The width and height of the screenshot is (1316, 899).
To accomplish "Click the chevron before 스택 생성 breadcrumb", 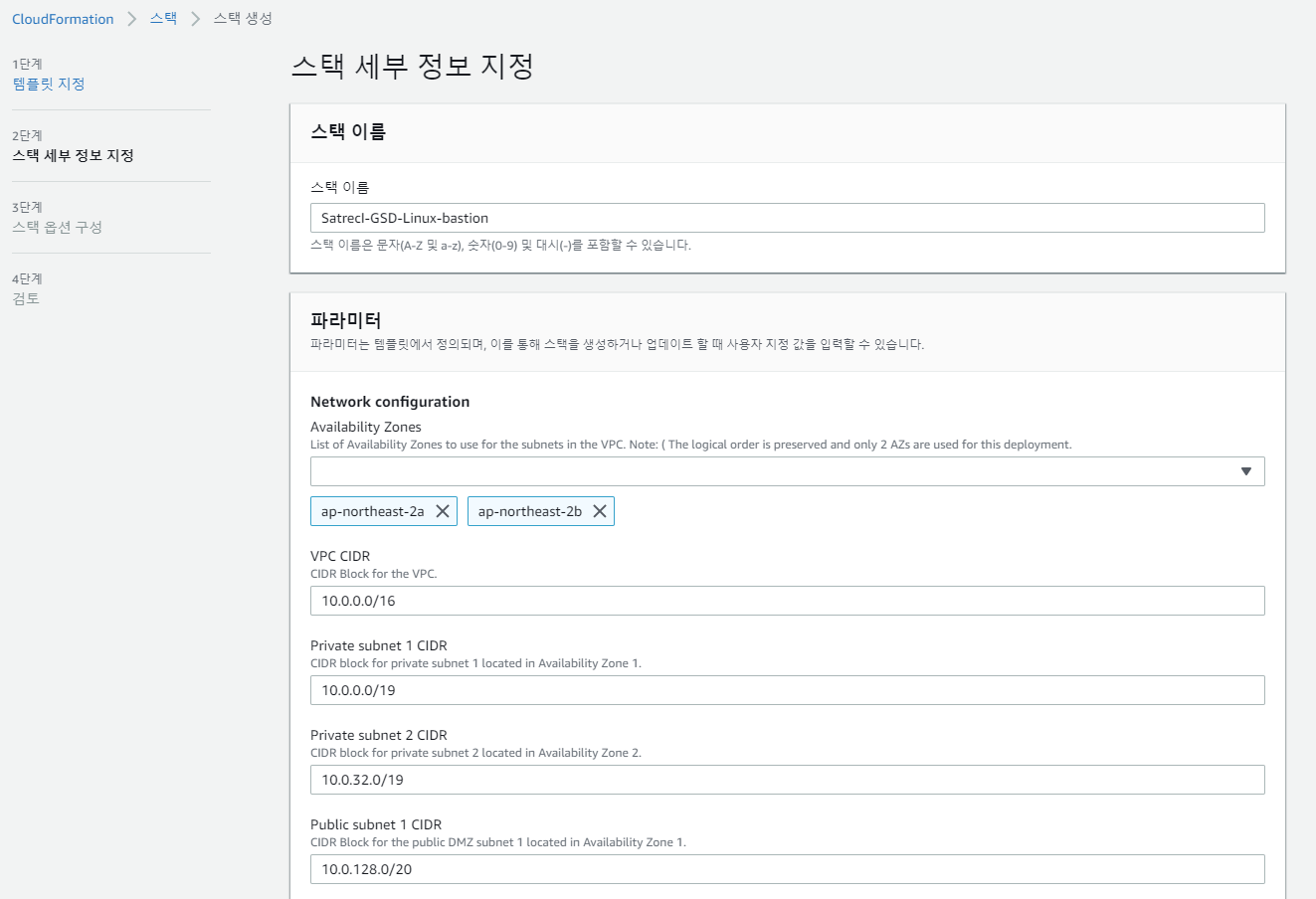I will click(x=196, y=19).
